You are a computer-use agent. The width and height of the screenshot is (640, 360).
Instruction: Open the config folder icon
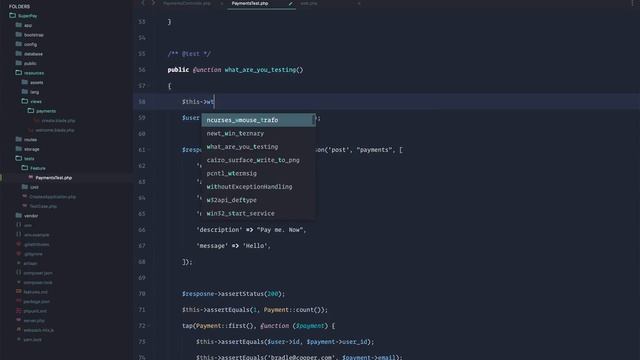pos(19,44)
